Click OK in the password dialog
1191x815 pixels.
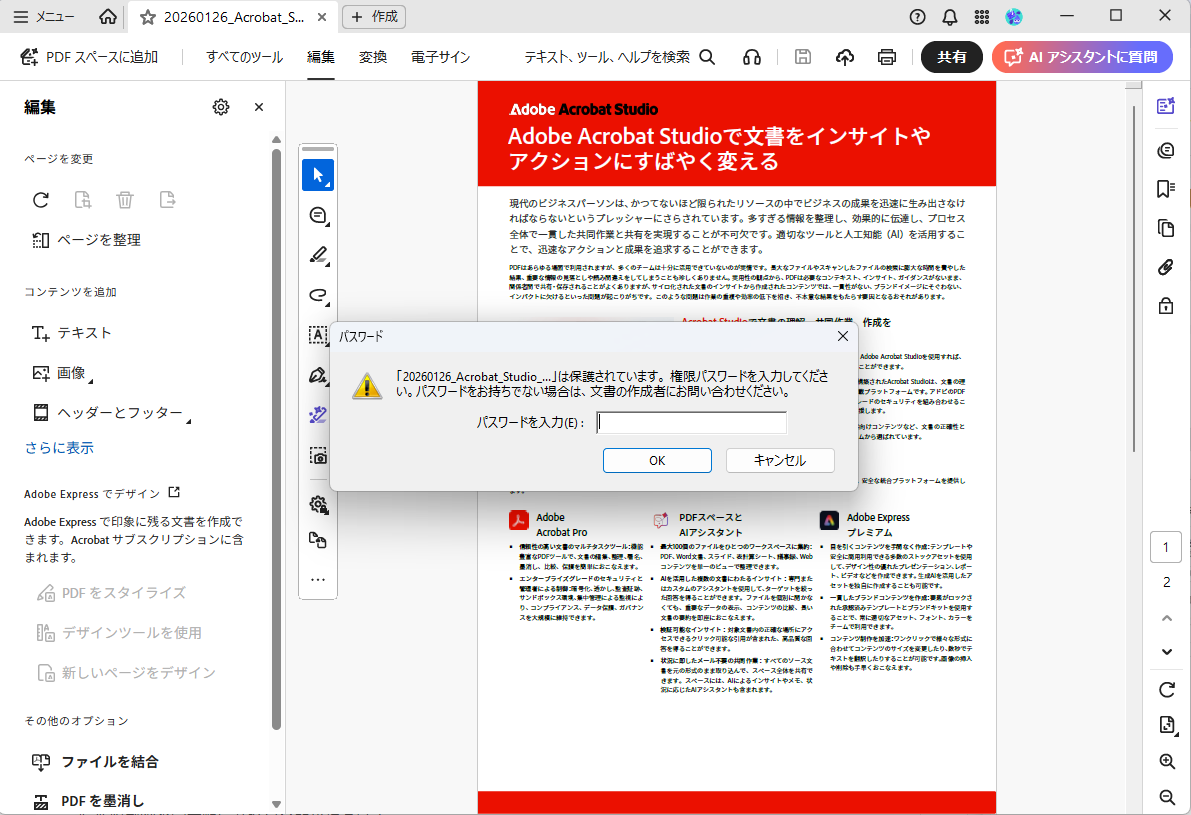pyautogui.click(x=657, y=460)
